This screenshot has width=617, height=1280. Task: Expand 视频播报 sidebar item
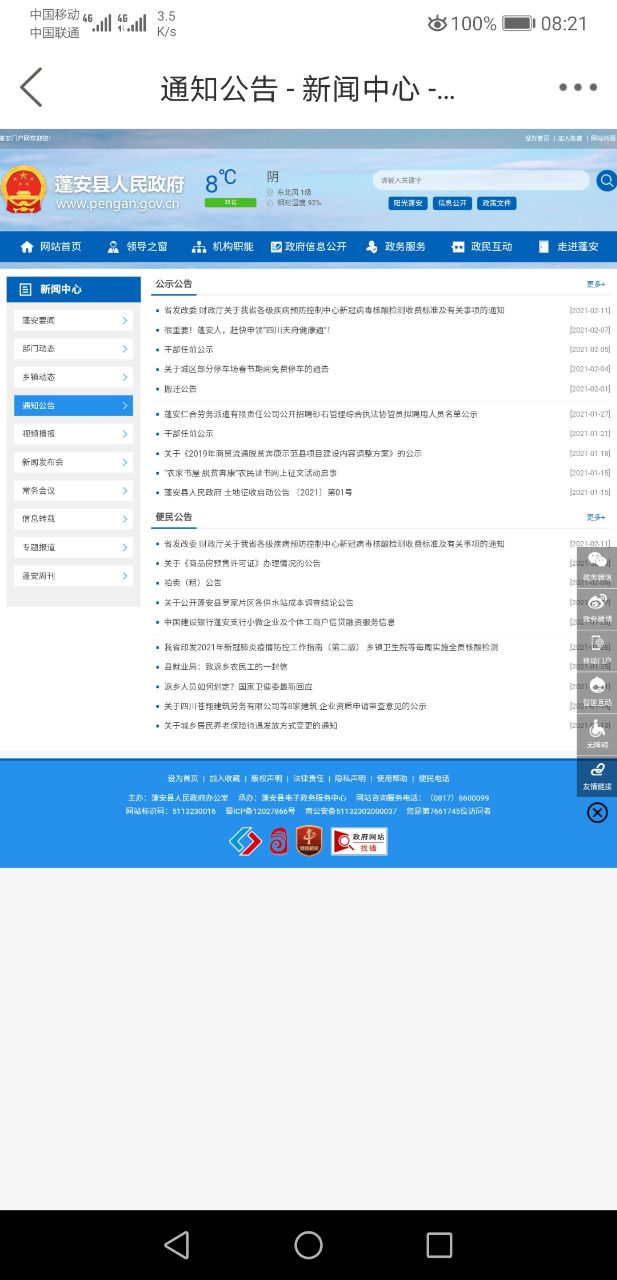pyautogui.click(x=73, y=434)
